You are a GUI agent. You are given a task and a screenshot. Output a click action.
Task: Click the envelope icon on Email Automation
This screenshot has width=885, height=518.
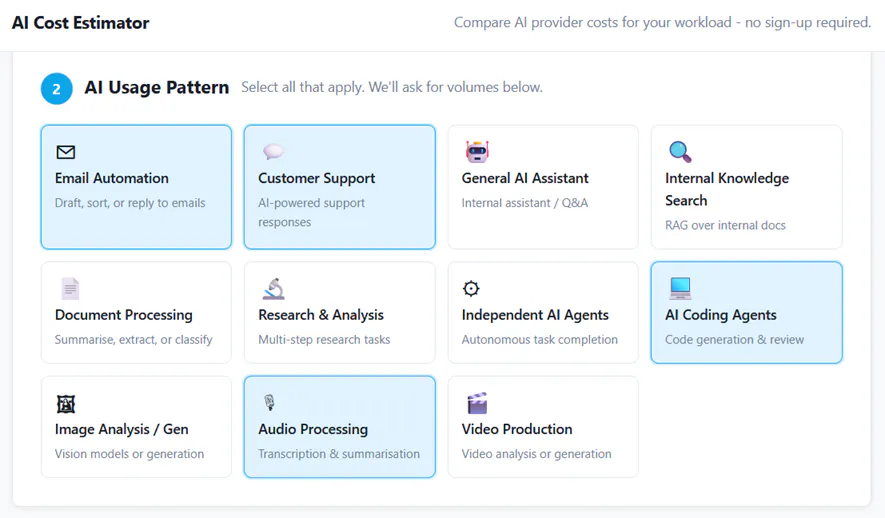click(x=65, y=152)
